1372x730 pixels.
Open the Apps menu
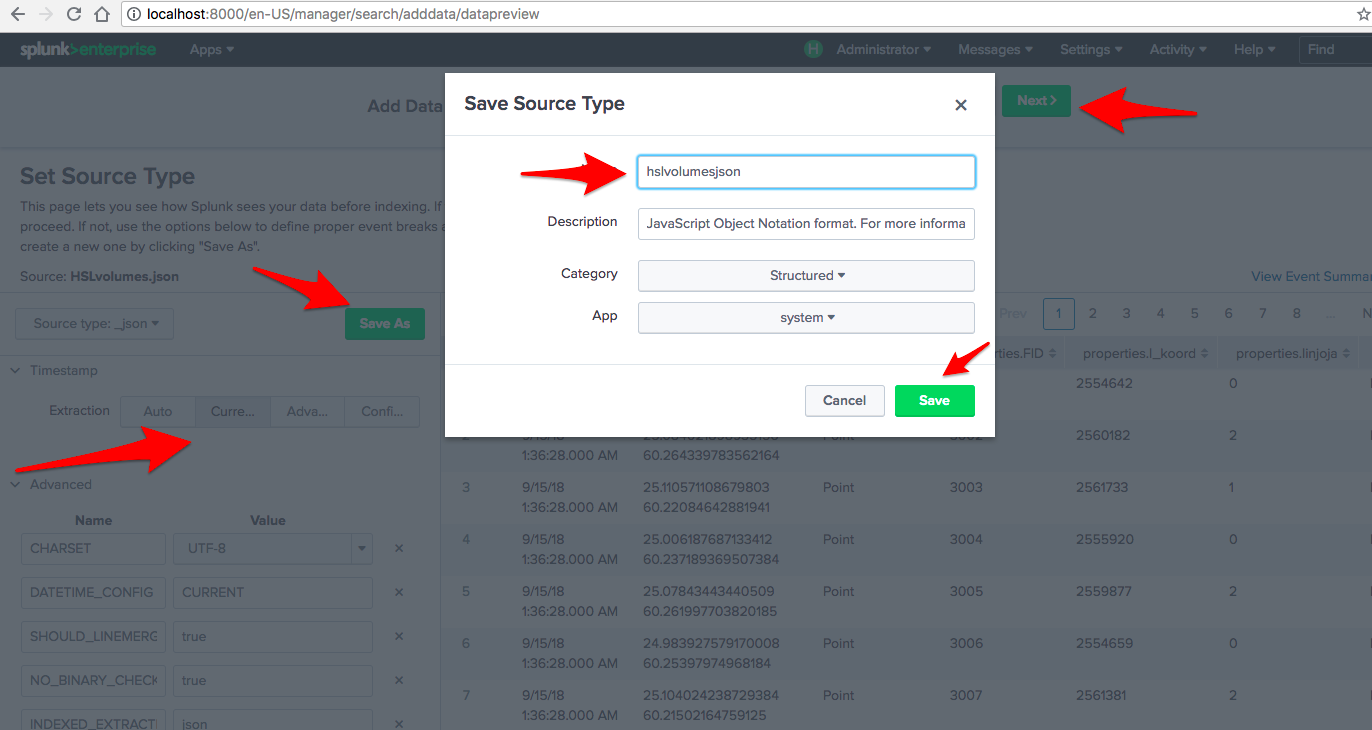click(210, 49)
